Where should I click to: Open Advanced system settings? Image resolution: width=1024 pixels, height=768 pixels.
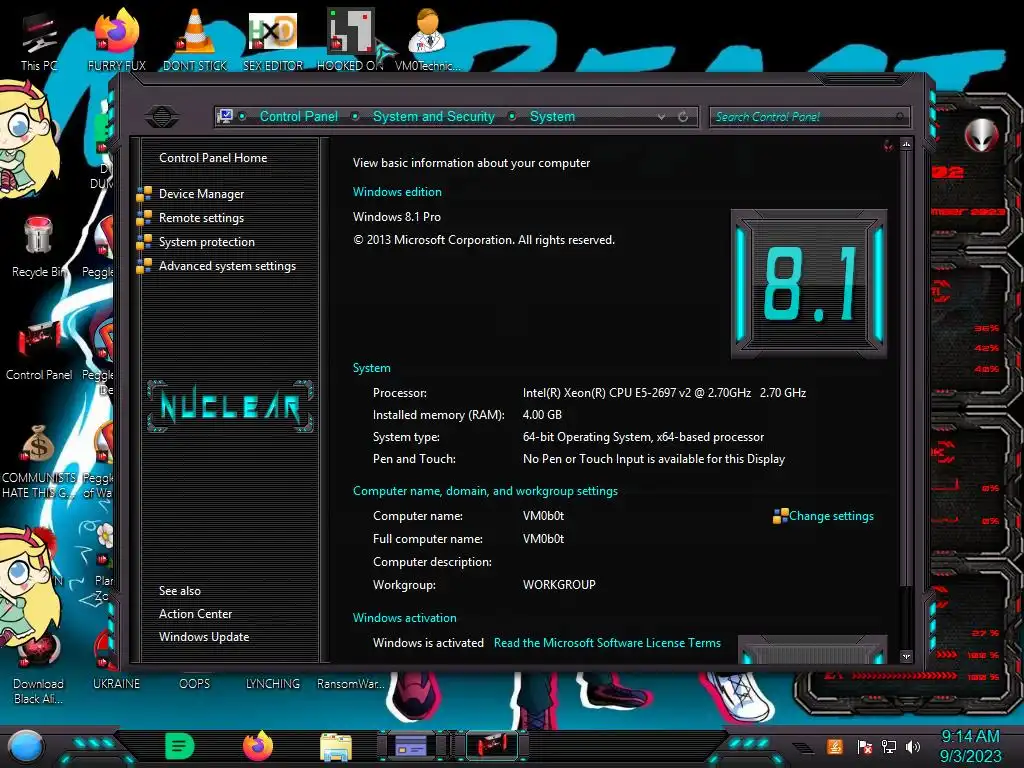point(227,266)
